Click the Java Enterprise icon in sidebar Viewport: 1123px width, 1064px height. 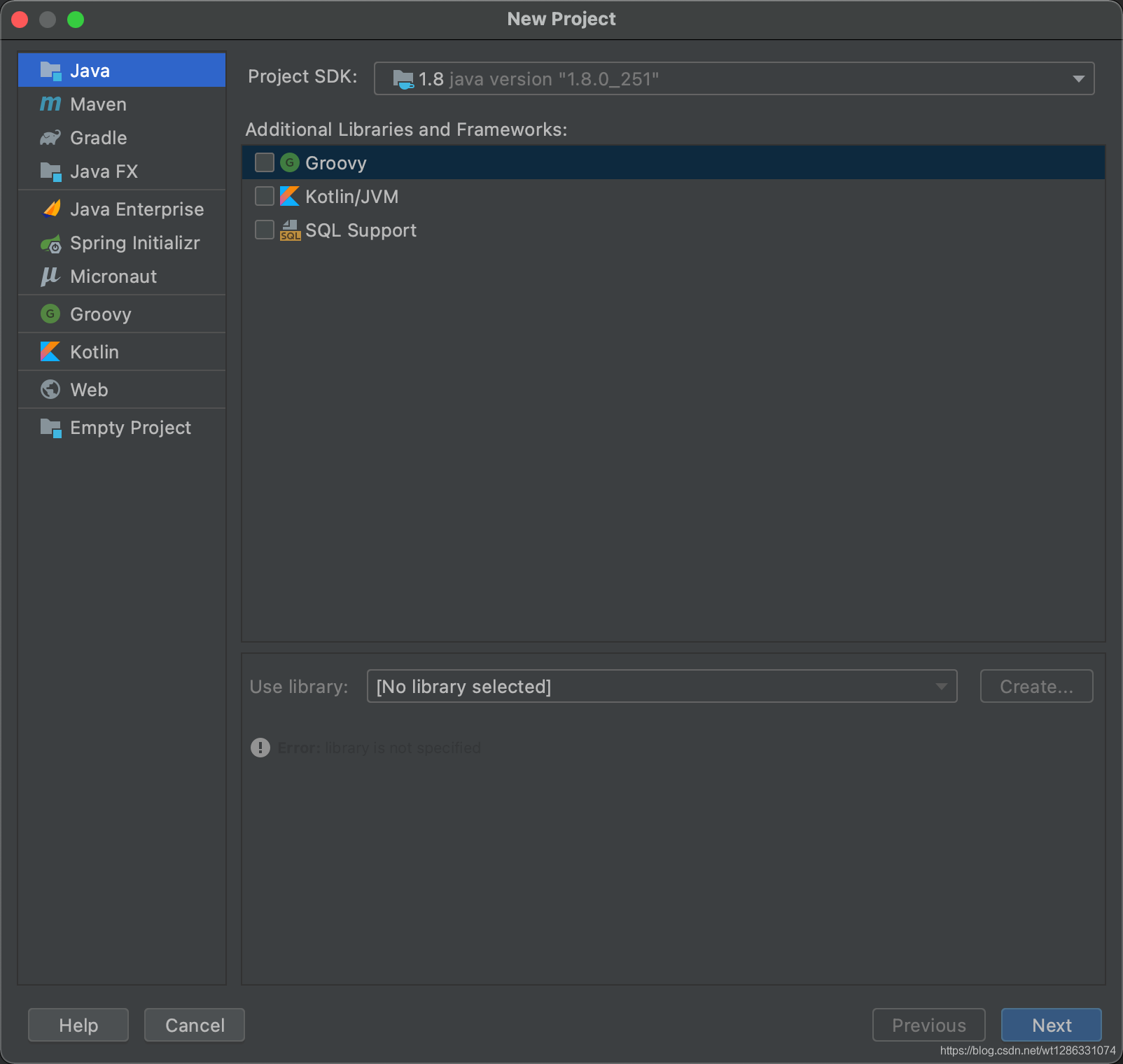tap(51, 209)
